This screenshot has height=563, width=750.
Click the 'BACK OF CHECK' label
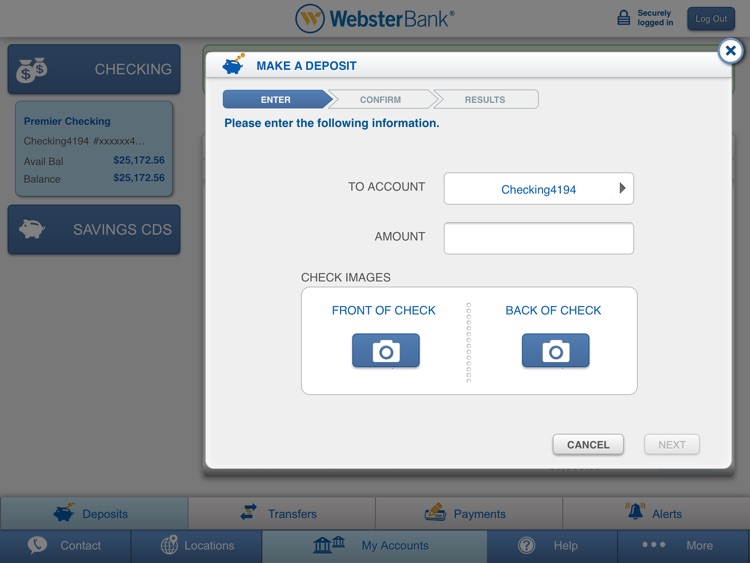553,310
